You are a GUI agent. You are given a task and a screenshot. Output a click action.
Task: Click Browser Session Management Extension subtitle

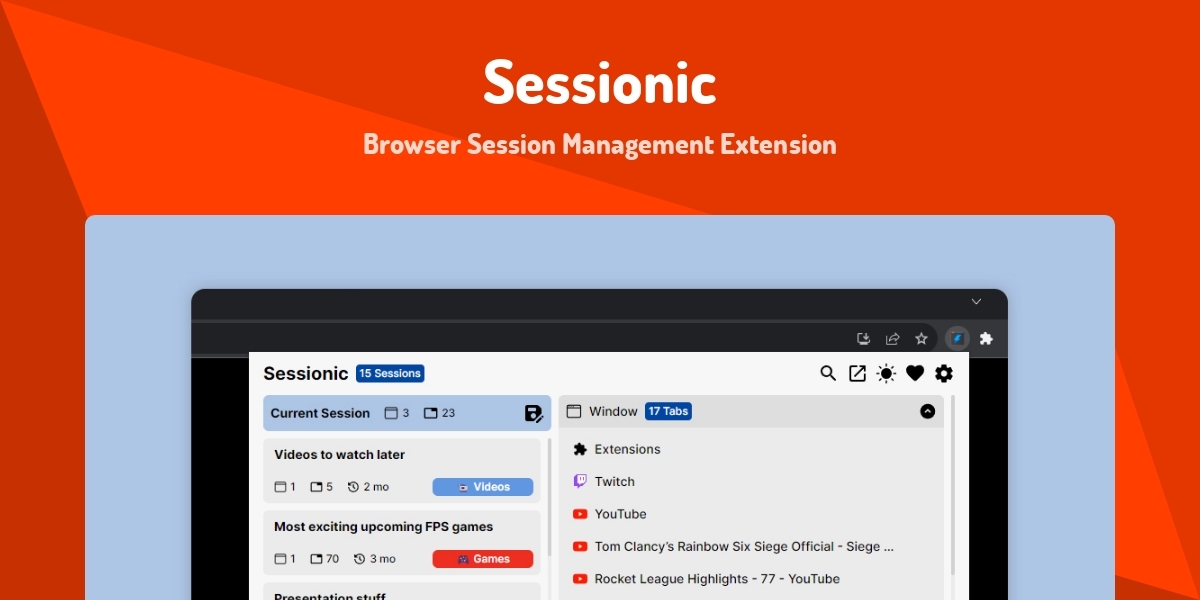[600, 144]
